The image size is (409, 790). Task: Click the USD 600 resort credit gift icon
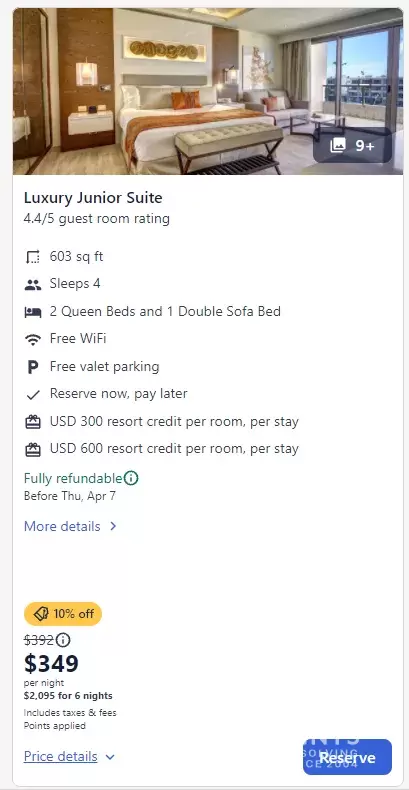pos(32,449)
